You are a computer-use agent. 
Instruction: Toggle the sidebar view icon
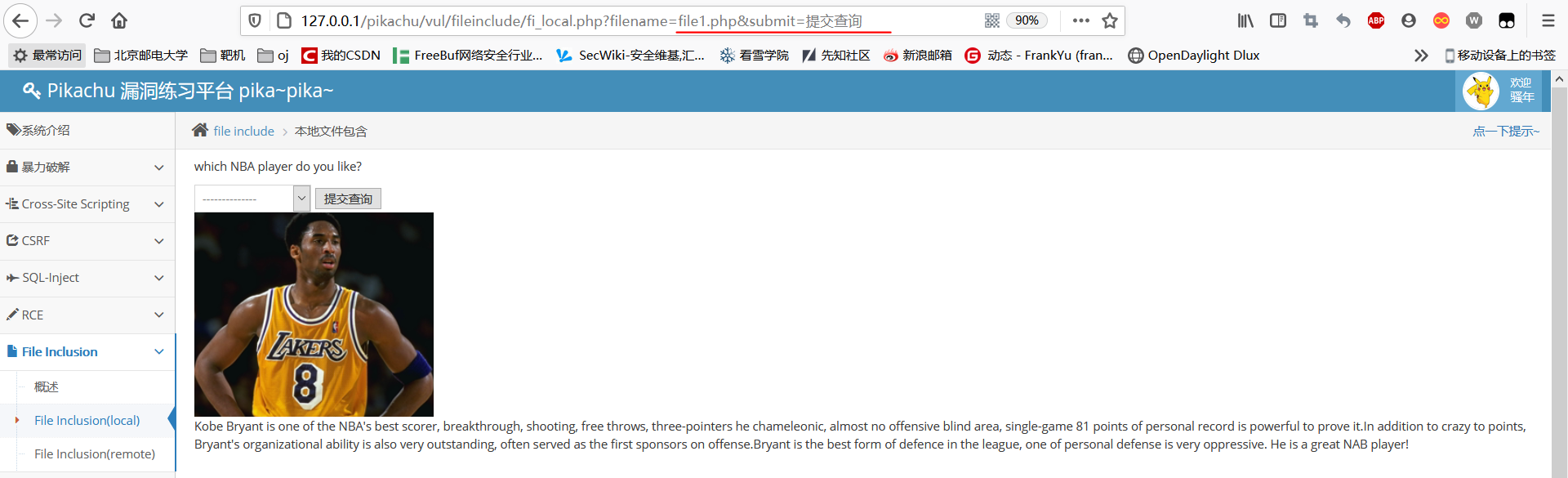tap(1278, 20)
